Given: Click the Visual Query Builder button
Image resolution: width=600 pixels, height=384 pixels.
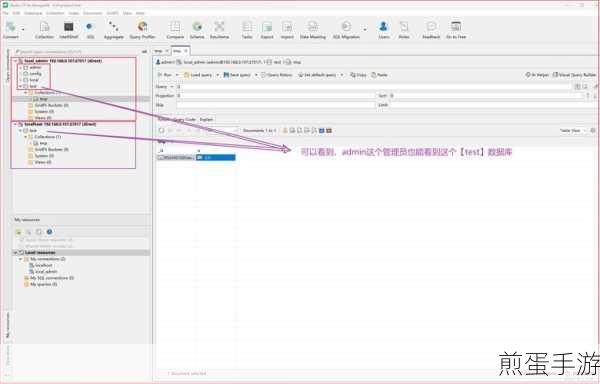Looking at the screenshot, I should pos(575,75).
